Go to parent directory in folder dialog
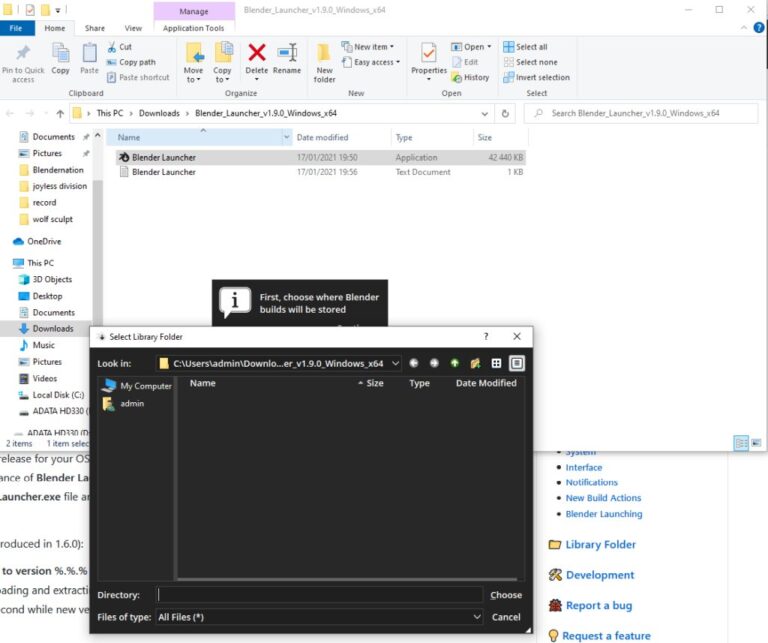Viewport: 768px width, 643px height. [455, 363]
